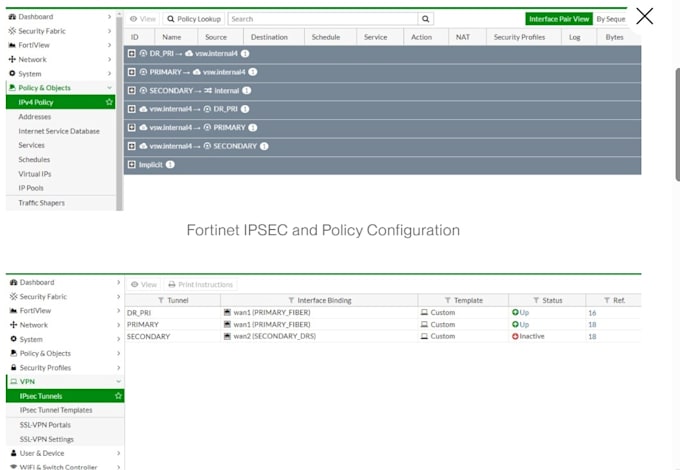Switch to Interface Pair View
The width and height of the screenshot is (680, 470).
(559, 19)
